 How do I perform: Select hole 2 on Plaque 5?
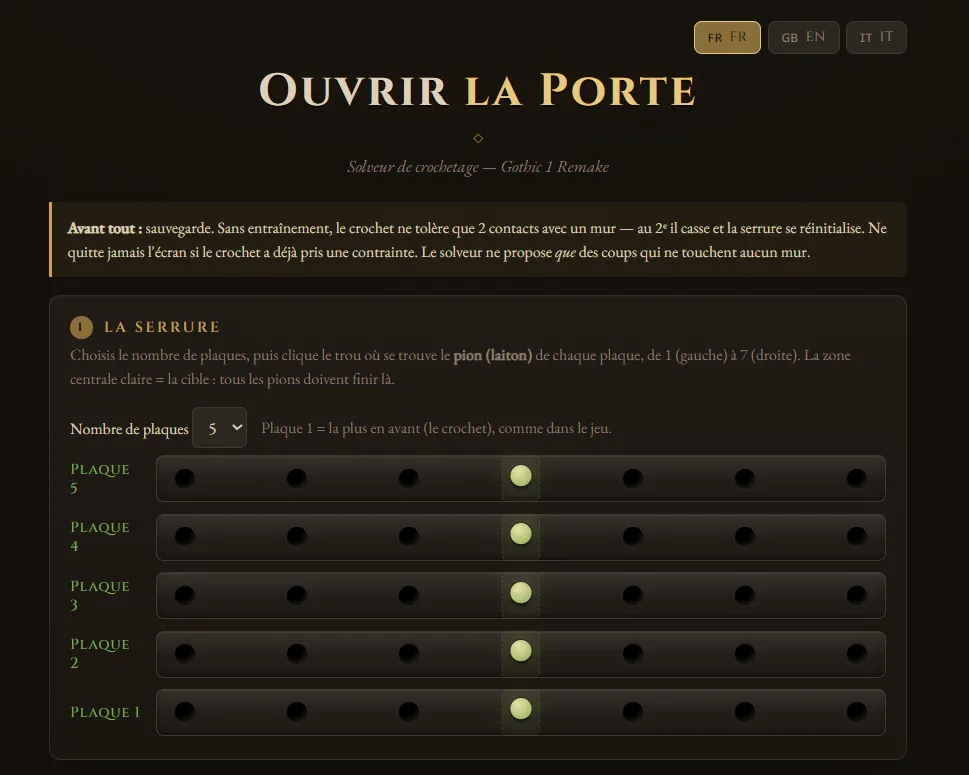[x=297, y=478]
